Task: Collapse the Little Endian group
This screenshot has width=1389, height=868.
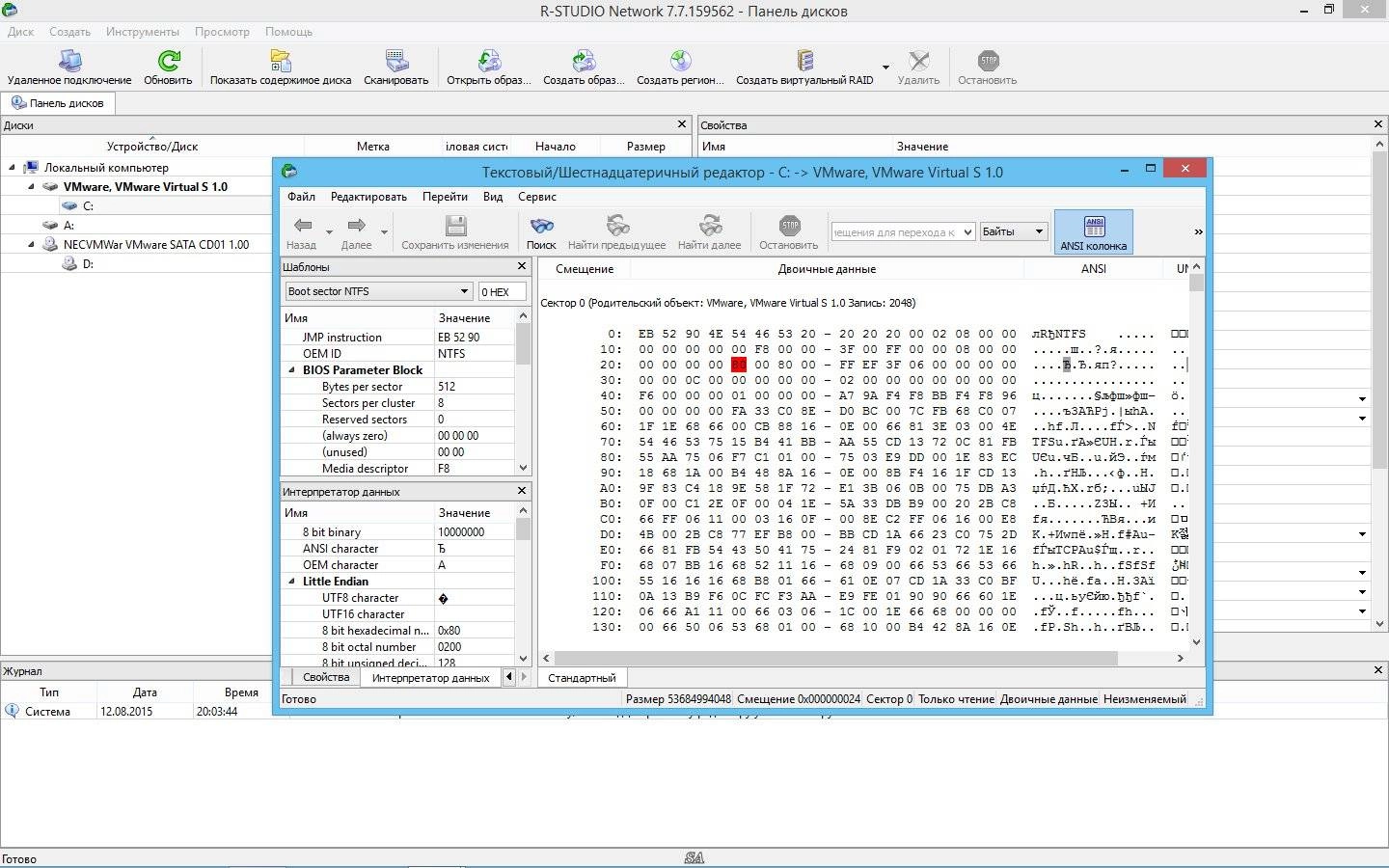Action: click(292, 582)
